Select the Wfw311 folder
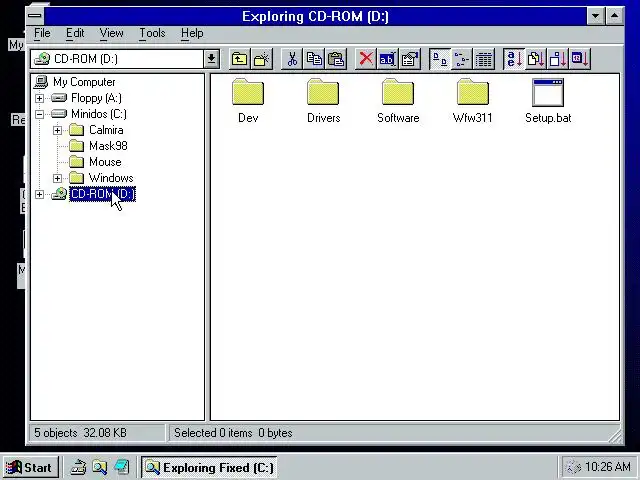This screenshot has height=480, width=640. click(473, 101)
